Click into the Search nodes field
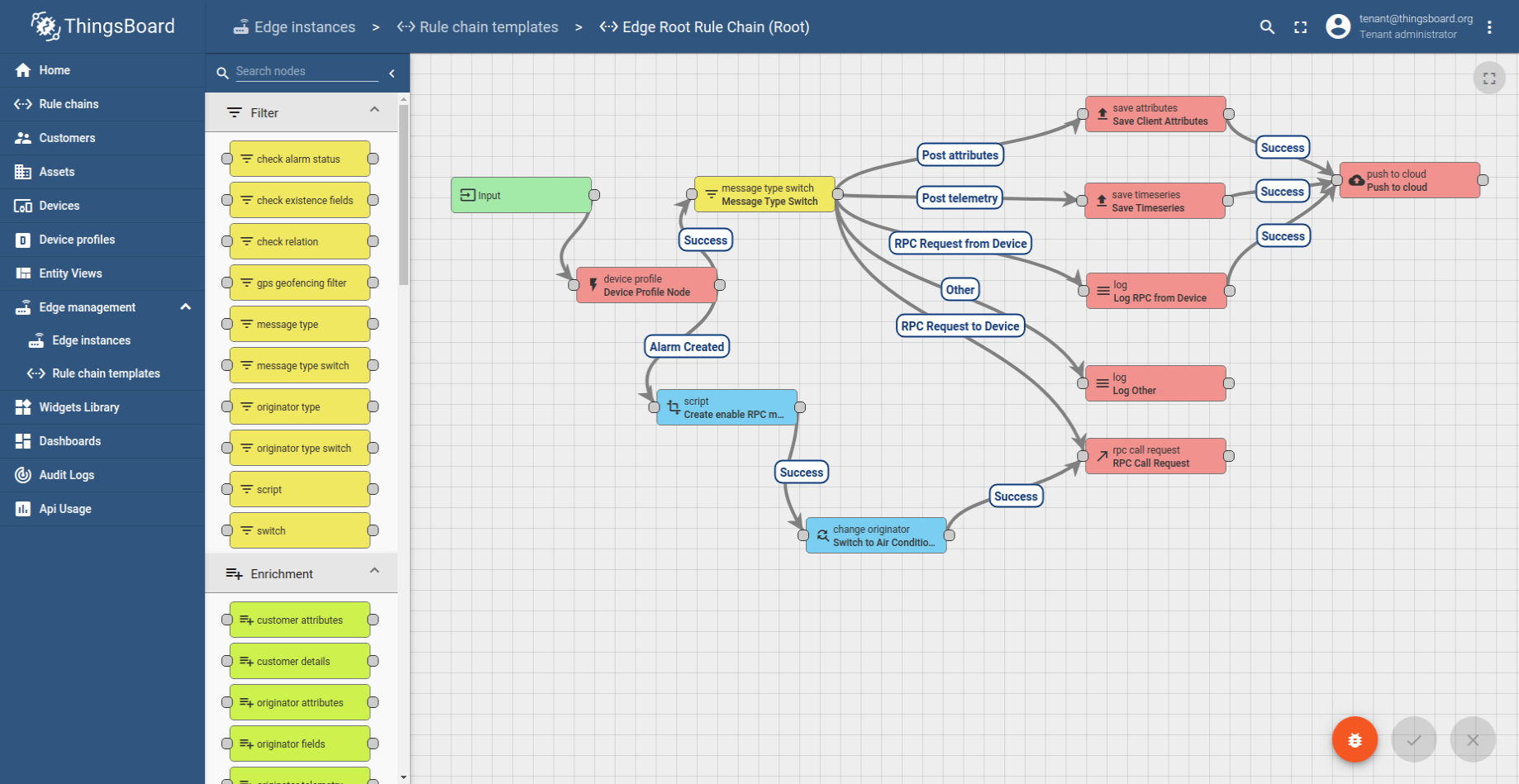1519x784 pixels. pyautogui.click(x=307, y=72)
